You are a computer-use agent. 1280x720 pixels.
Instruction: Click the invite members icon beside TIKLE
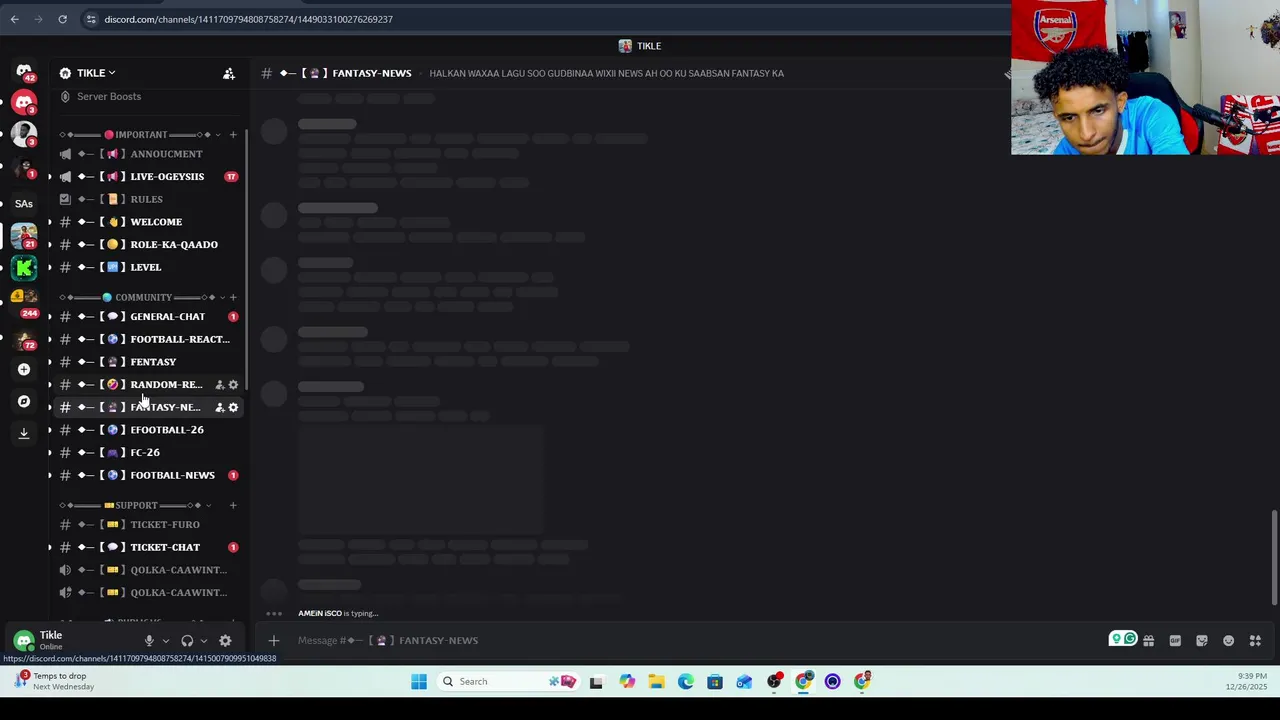[229, 73]
